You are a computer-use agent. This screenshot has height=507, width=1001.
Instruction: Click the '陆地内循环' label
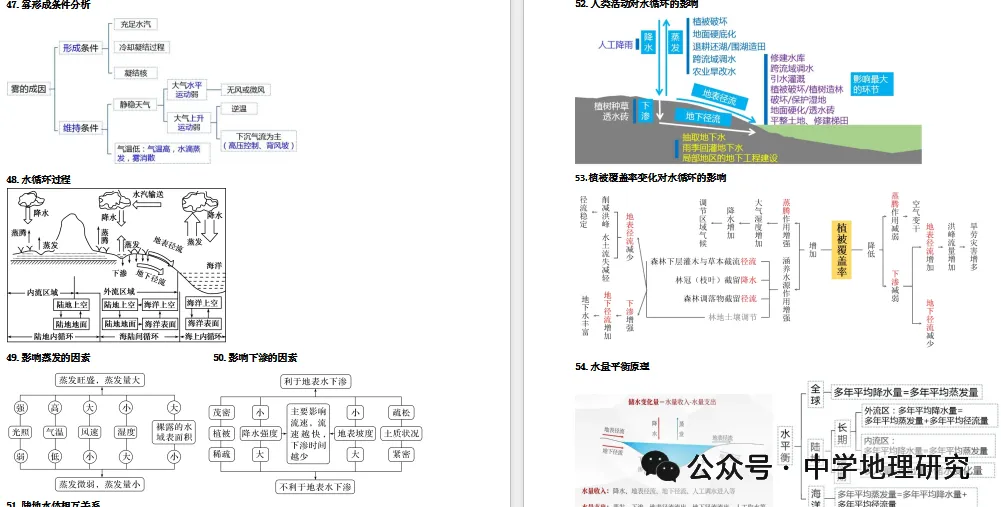tap(54, 336)
